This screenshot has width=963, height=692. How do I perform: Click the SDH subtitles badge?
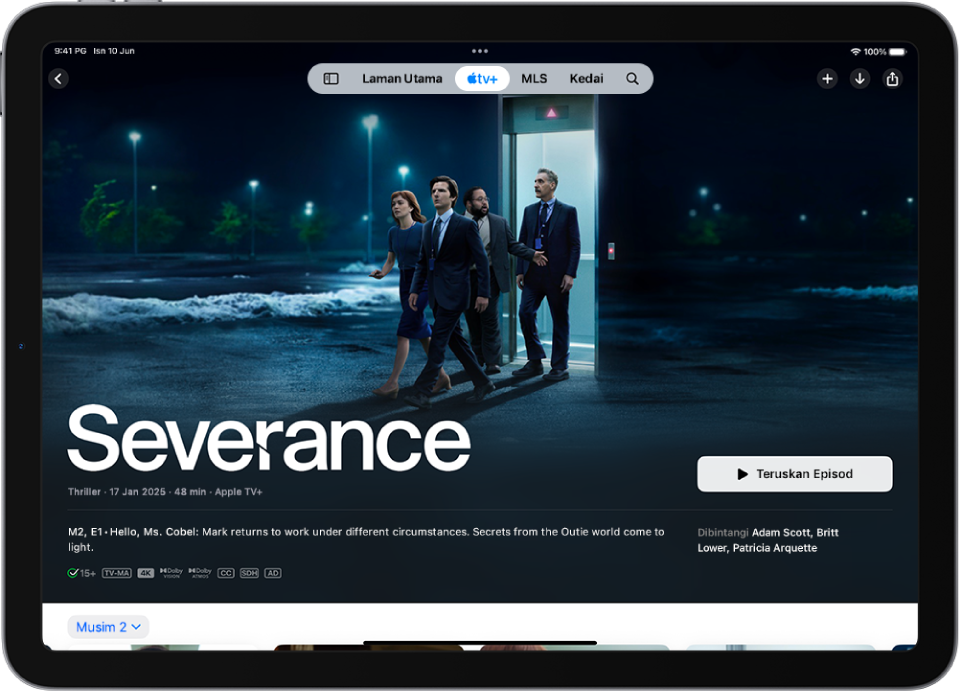[x=248, y=572]
